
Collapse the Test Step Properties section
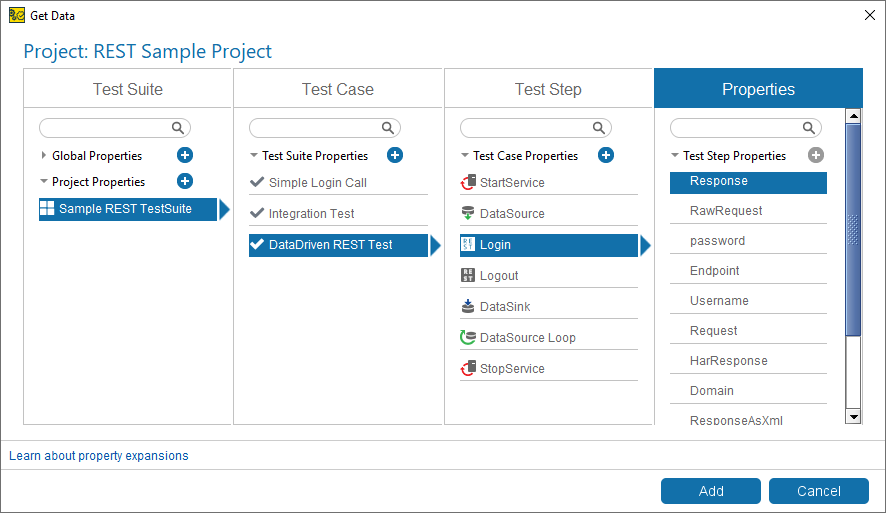[675, 155]
